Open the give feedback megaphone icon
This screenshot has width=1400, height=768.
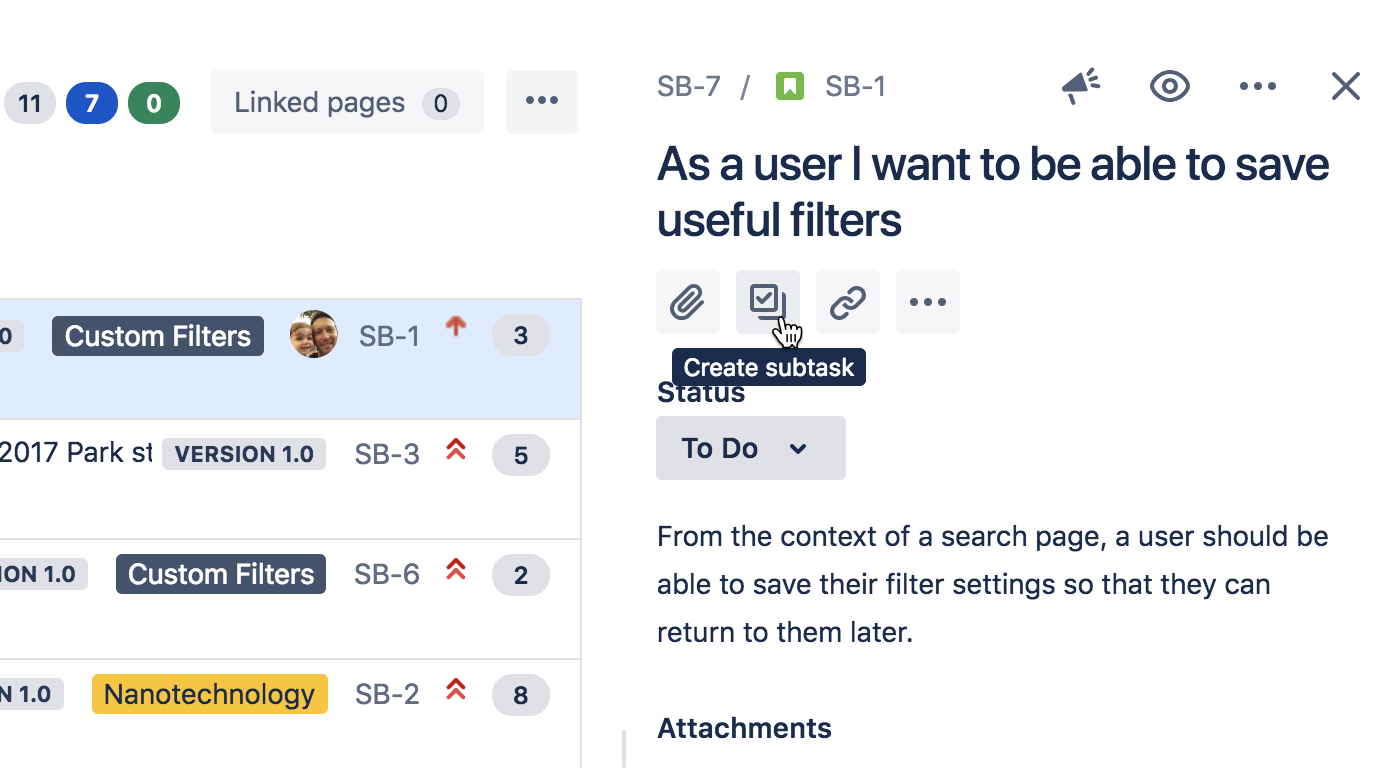click(1081, 86)
